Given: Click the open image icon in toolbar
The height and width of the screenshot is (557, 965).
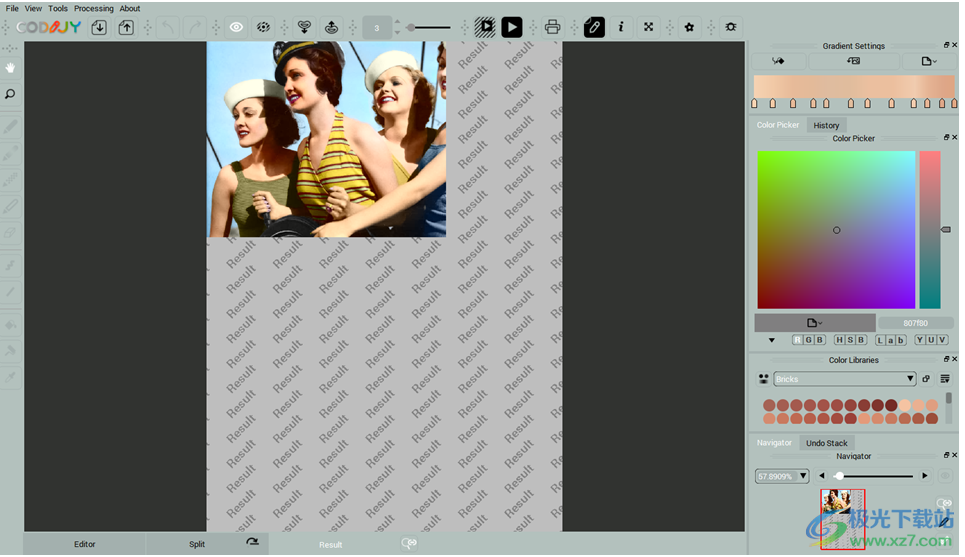Looking at the screenshot, I should (99, 27).
